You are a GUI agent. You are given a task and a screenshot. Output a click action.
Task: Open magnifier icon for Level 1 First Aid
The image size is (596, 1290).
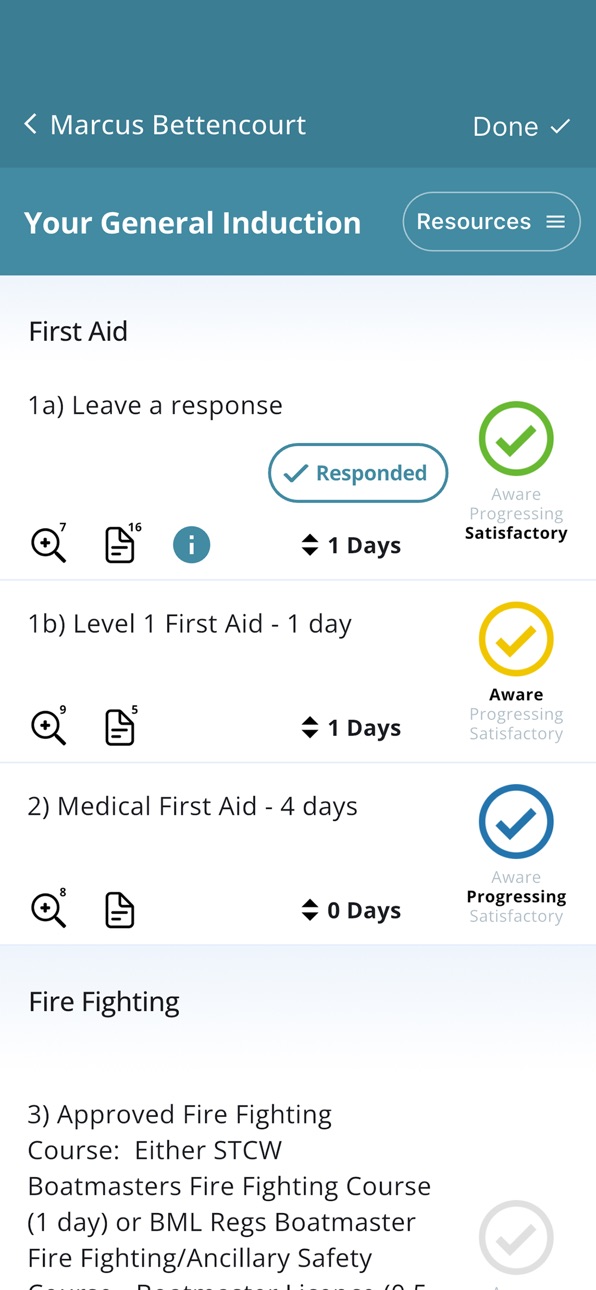coord(48,727)
